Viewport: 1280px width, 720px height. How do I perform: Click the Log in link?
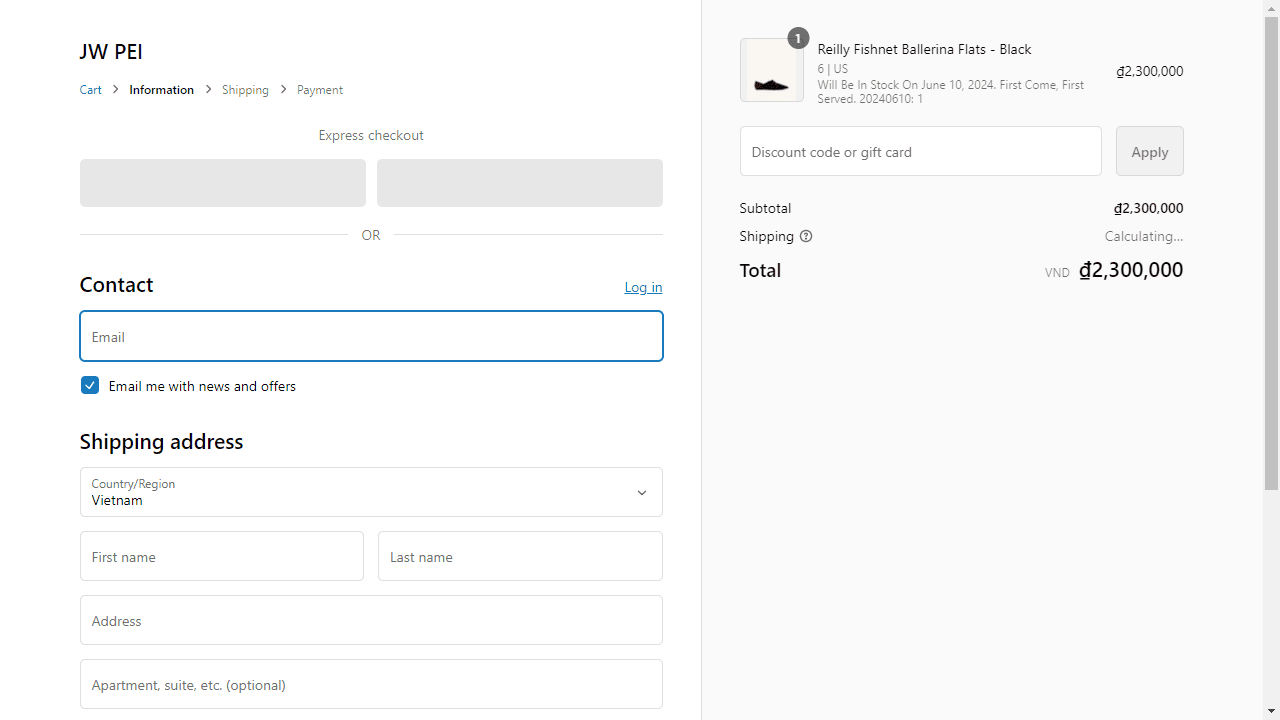point(643,287)
